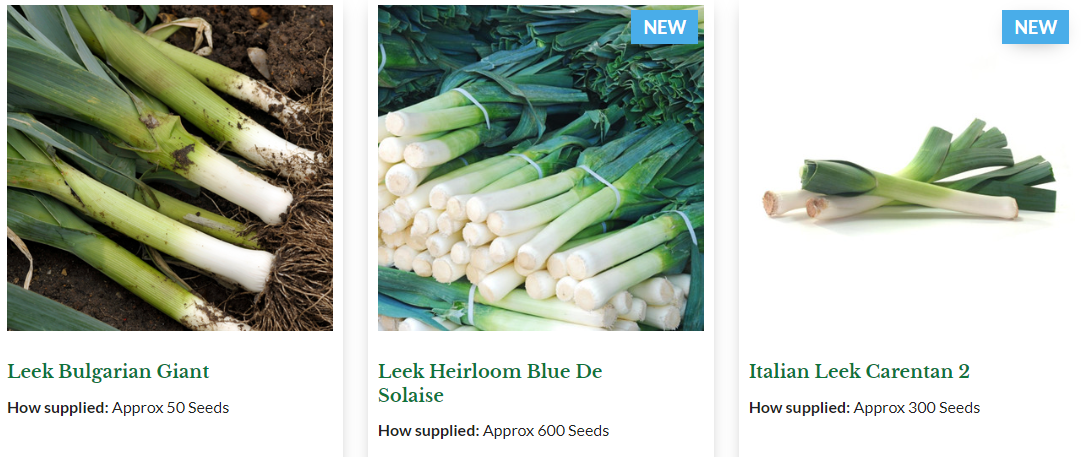Click the NEW badge on Carentan 2 card
Image resolution: width=1081 pixels, height=457 pixels.
(1035, 27)
